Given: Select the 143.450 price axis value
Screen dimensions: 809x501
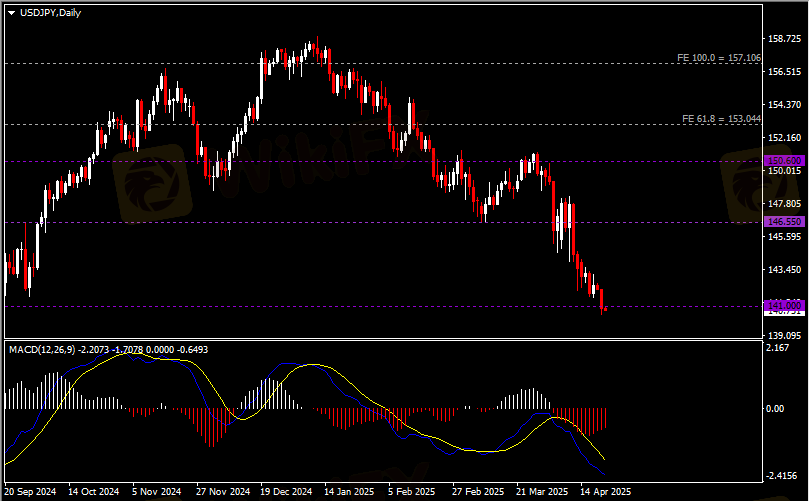Looking at the screenshot, I should pyautogui.click(x=784, y=270).
